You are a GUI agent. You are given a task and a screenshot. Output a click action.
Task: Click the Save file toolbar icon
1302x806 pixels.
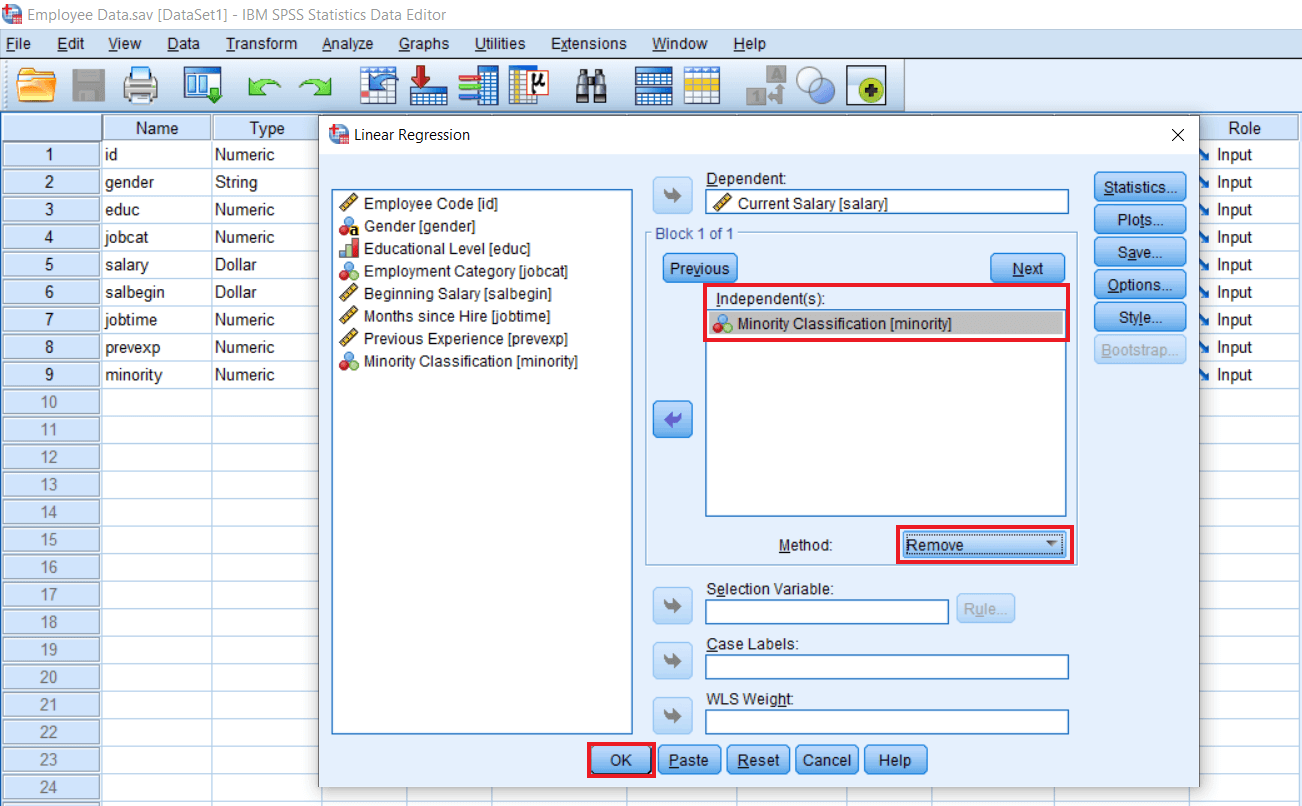pos(89,85)
